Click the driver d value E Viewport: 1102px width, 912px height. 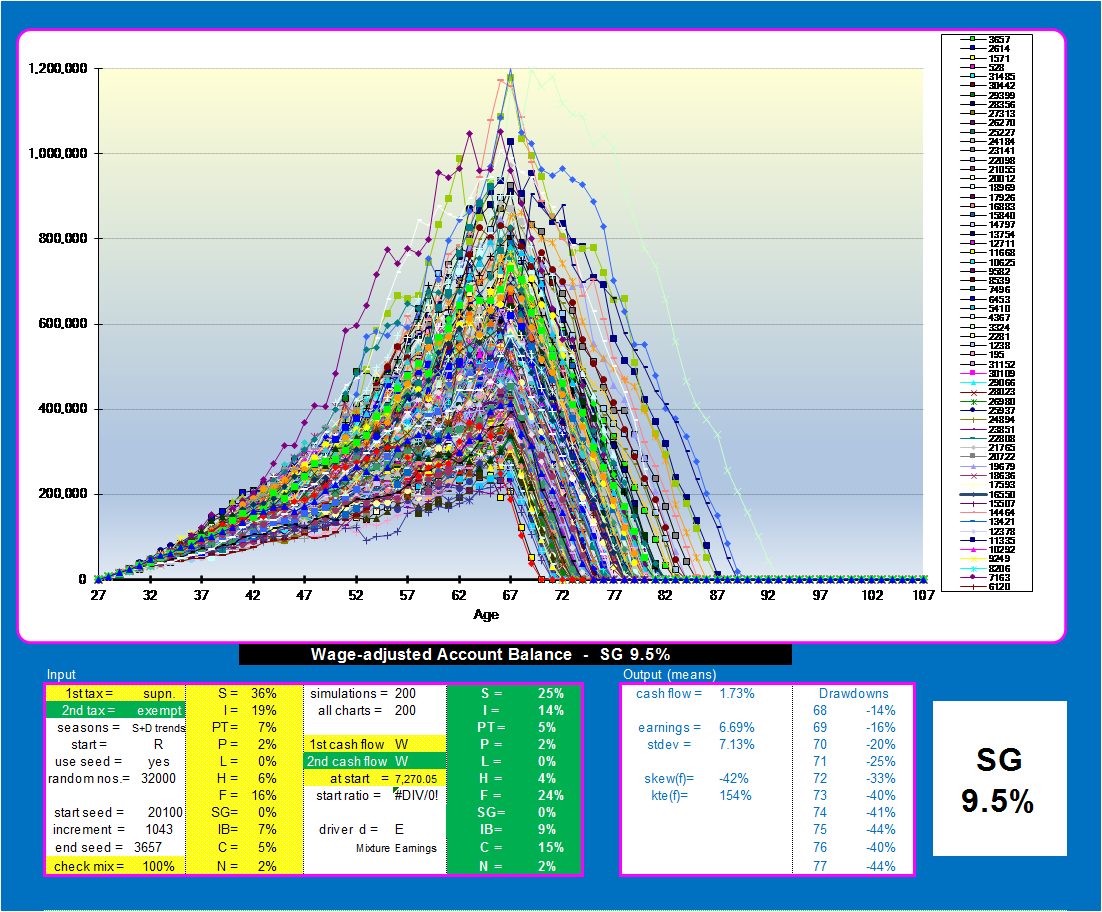point(399,829)
